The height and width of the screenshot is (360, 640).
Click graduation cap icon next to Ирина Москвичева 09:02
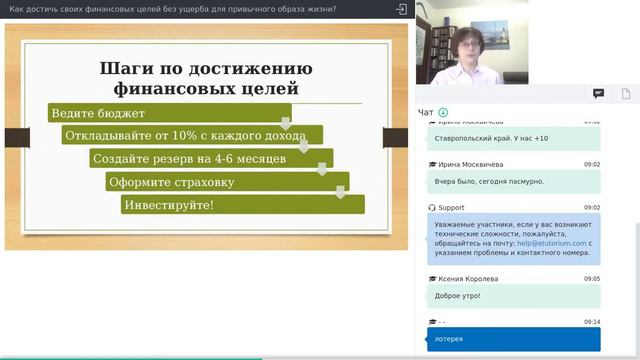pos(432,165)
